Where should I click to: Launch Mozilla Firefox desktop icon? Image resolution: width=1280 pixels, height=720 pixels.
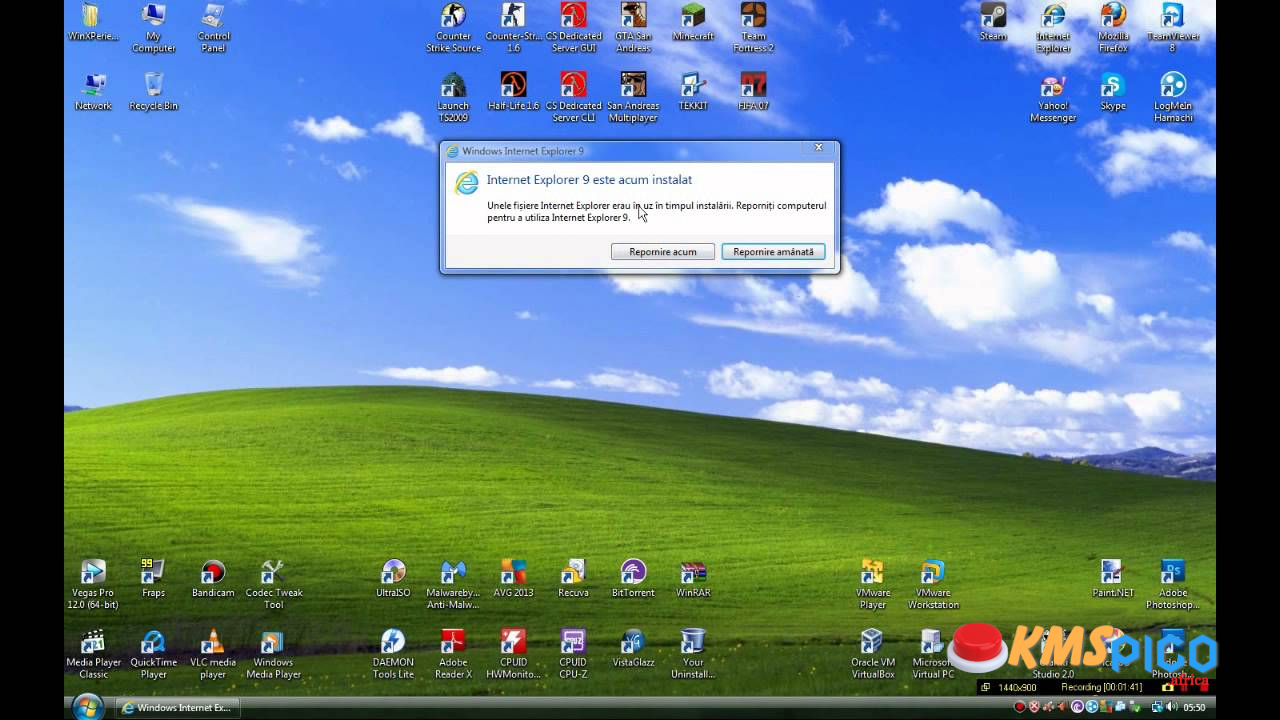(1113, 29)
